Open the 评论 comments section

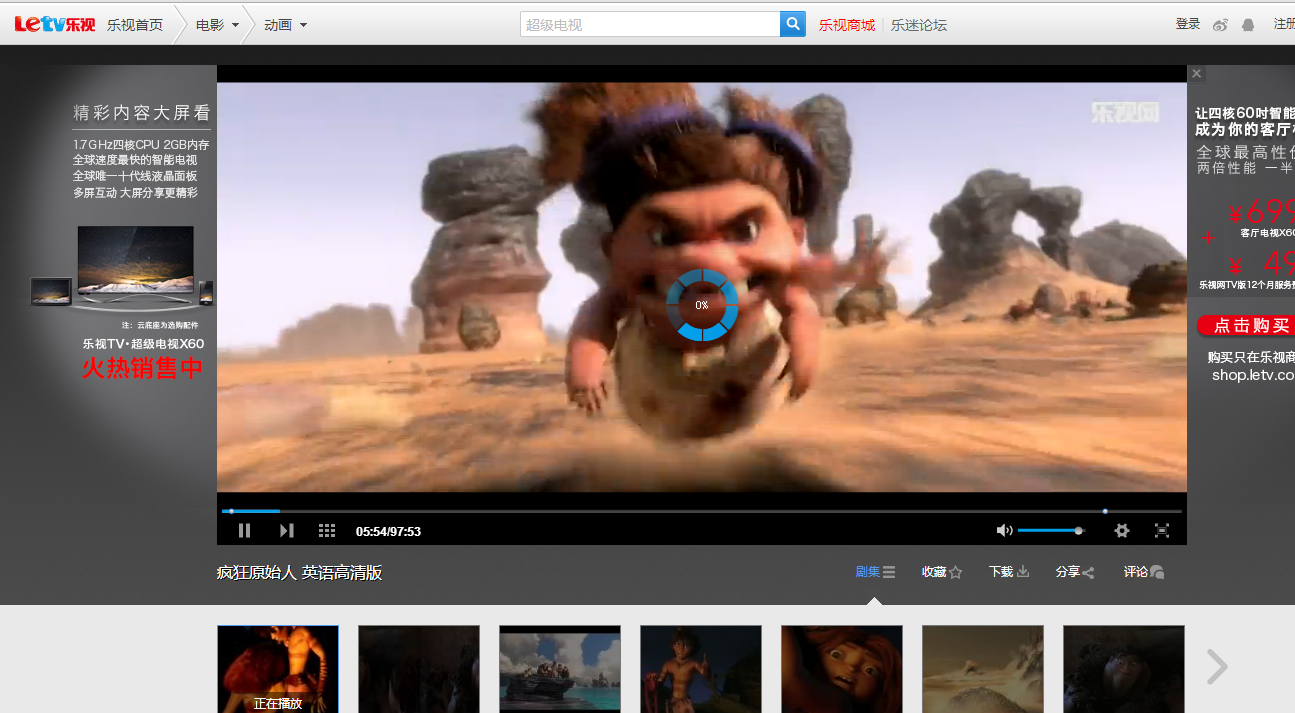pos(1144,572)
